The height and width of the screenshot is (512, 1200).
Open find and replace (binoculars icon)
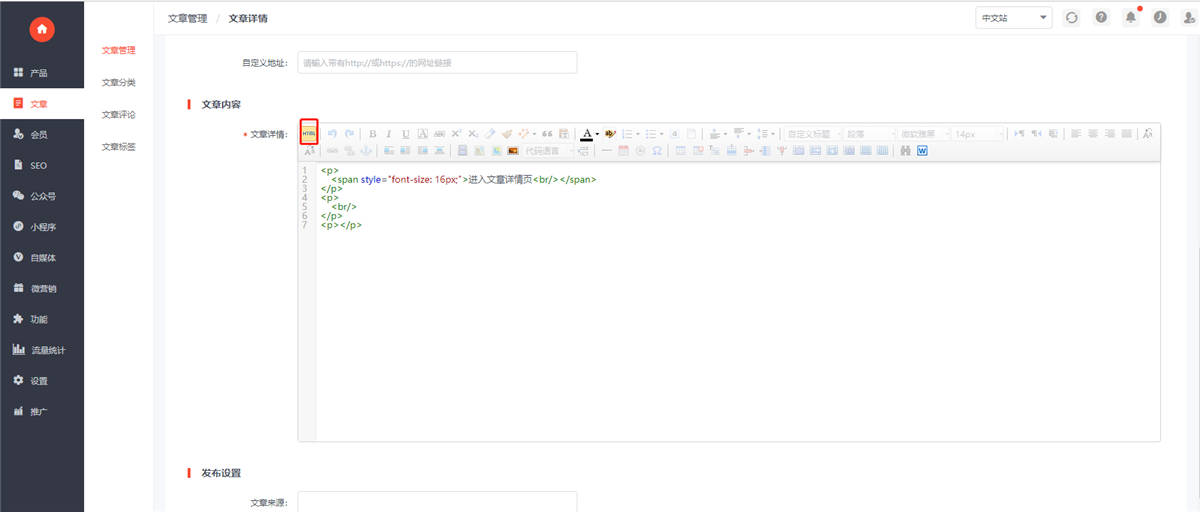click(x=905, y=150)
